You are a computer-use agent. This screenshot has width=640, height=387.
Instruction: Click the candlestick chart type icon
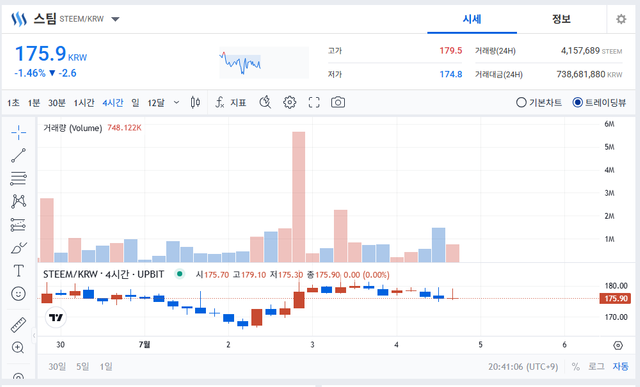(196, 102)
